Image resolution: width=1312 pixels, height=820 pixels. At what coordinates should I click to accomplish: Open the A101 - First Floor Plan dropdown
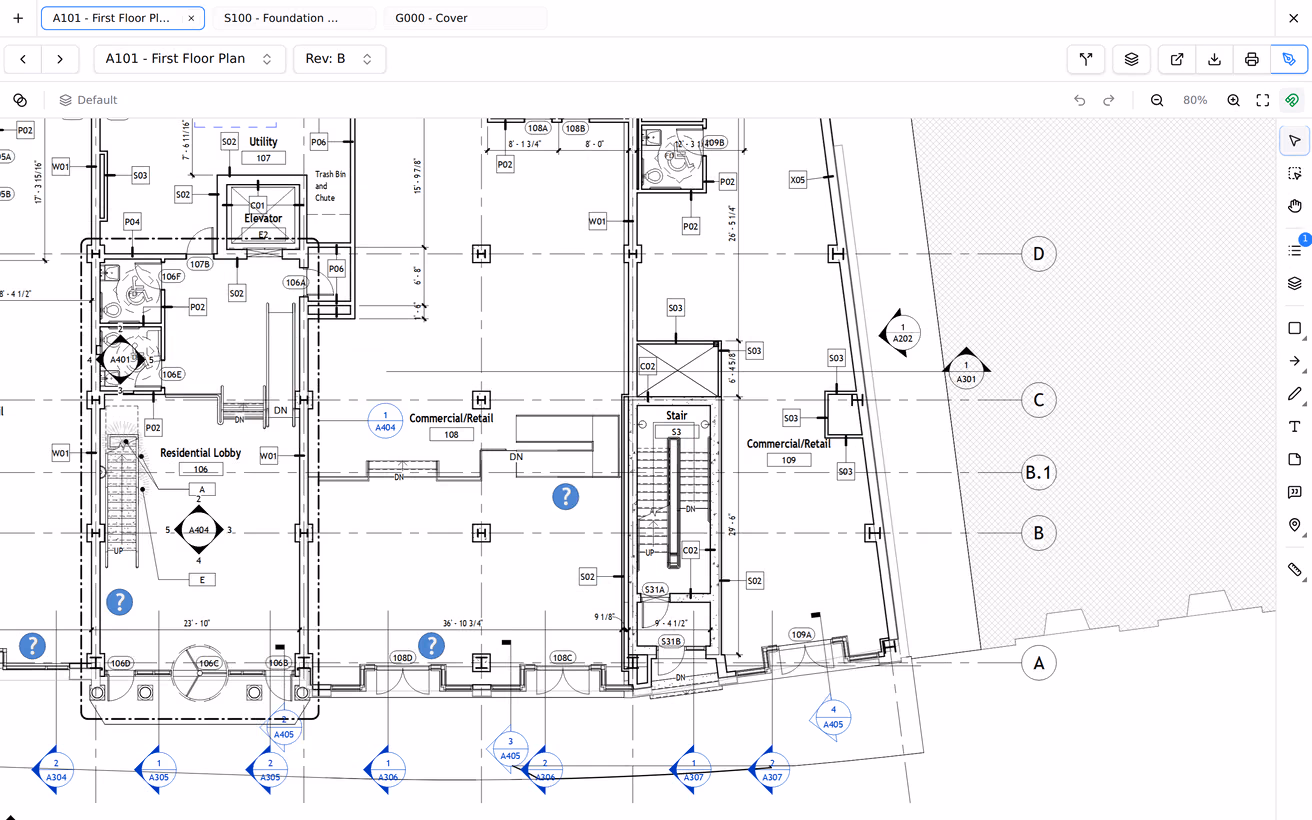point(189,59)
